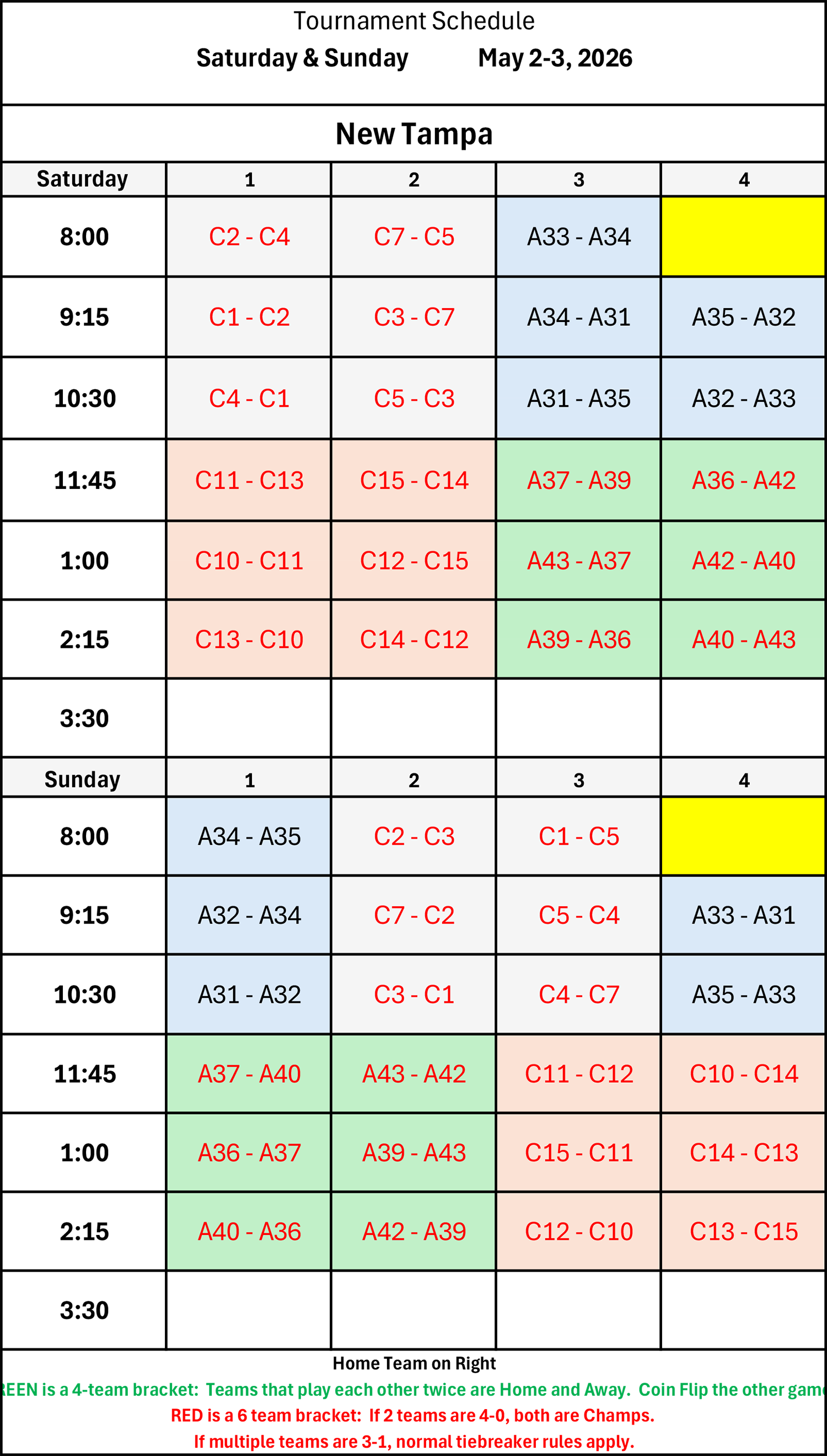This screenshot has width=827, height=1456.
Task: Select the A35 - A33 game cell
Action: [743, 995]
